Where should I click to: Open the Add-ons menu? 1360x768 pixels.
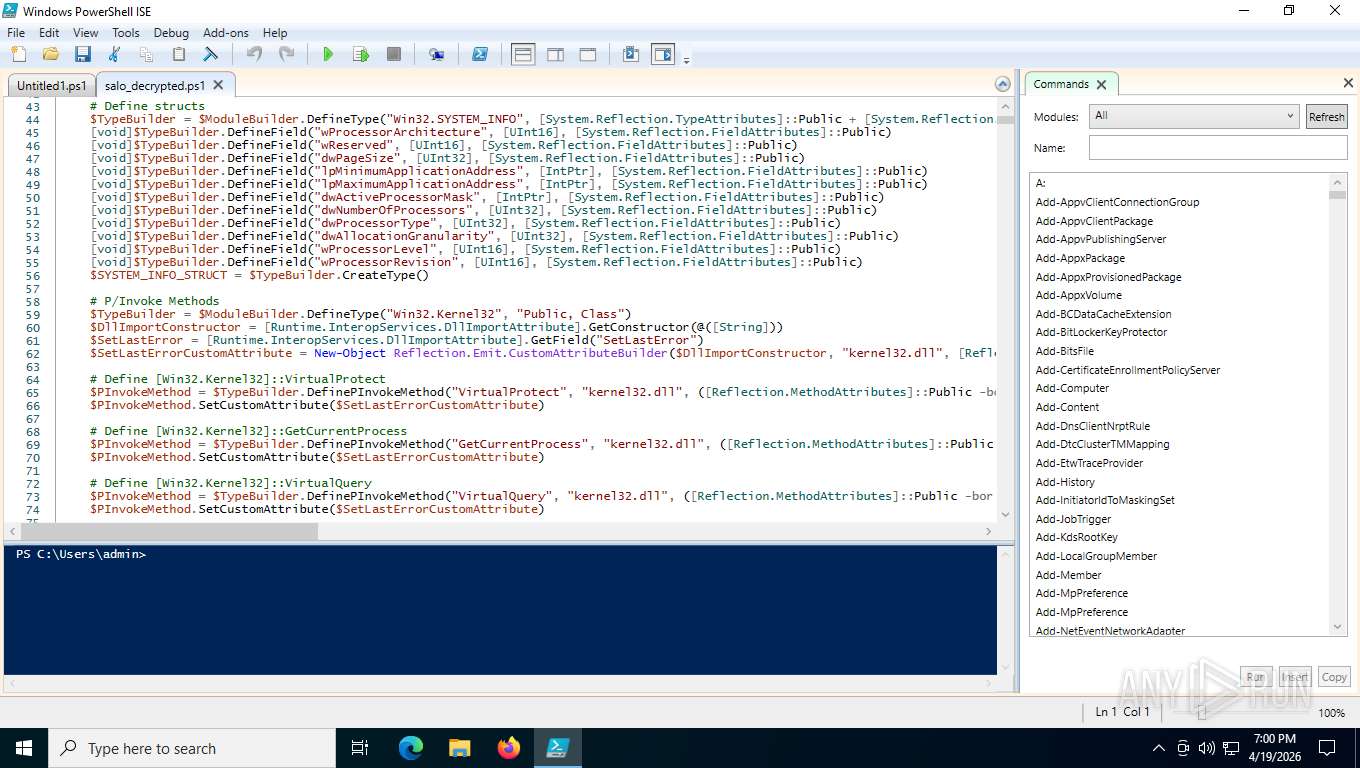coord(227,32)
